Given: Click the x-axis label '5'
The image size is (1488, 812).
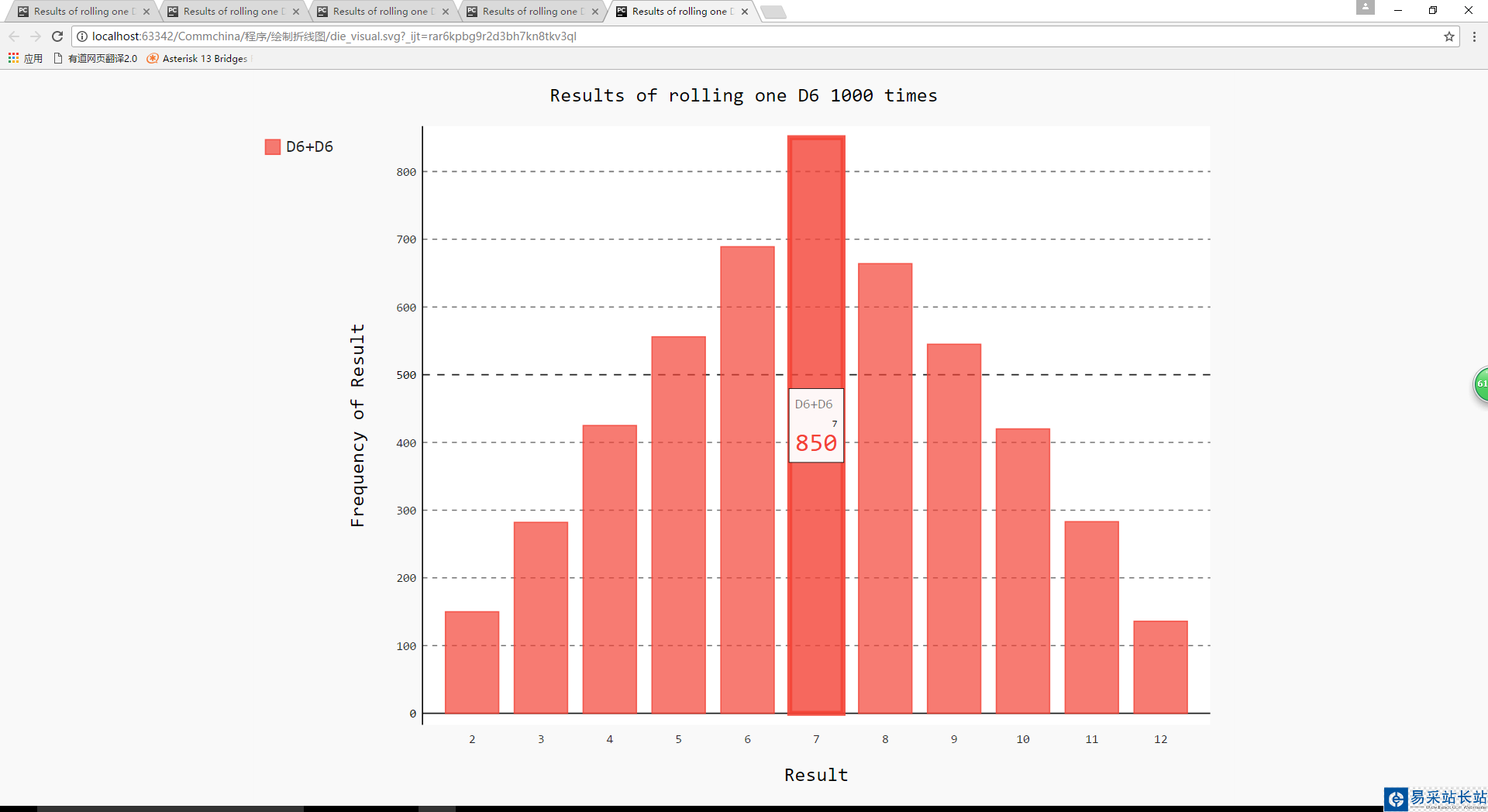Looking at the screenshot, I should [679, 739].
